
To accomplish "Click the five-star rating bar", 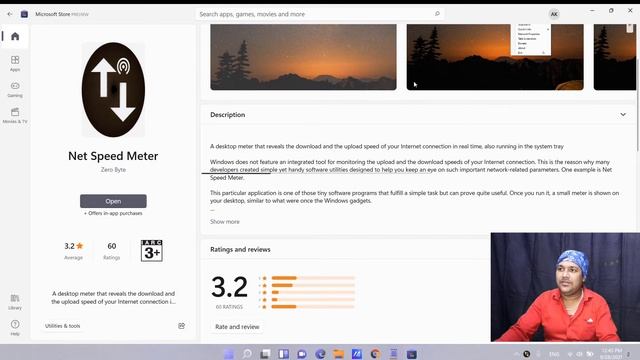I will click(313, 278).
